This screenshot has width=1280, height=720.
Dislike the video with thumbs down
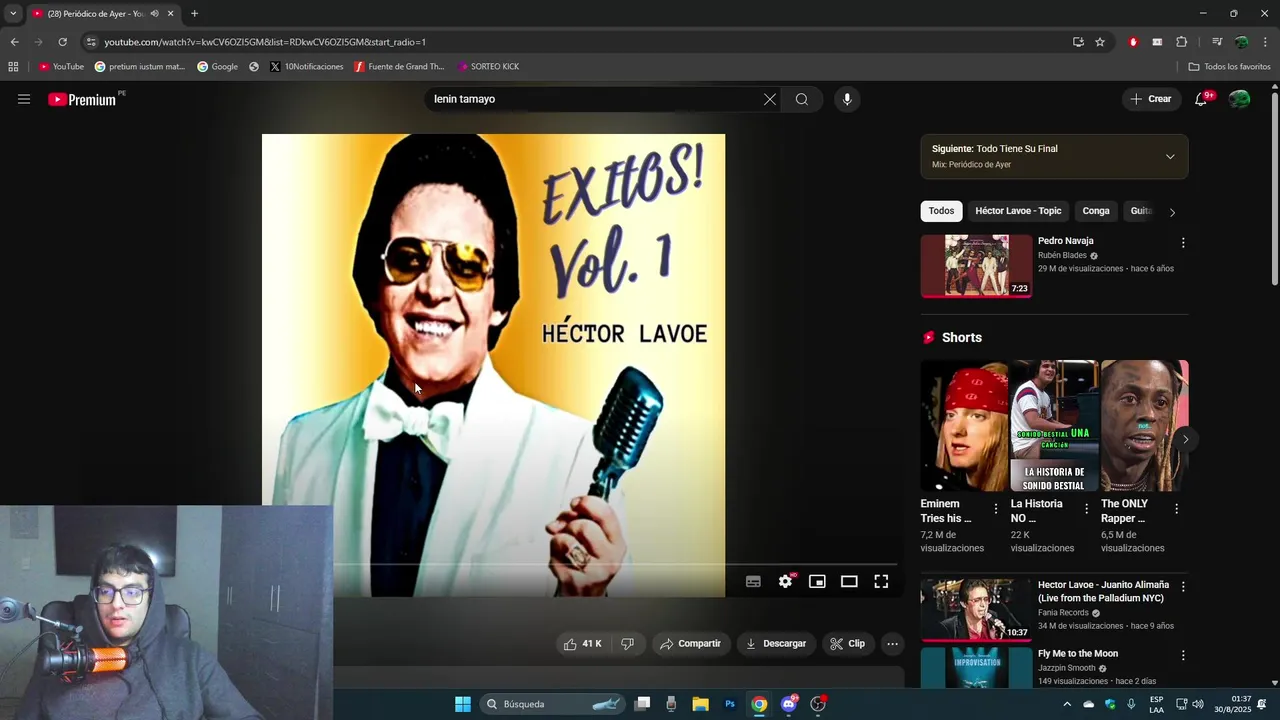(x=627, y=644)
